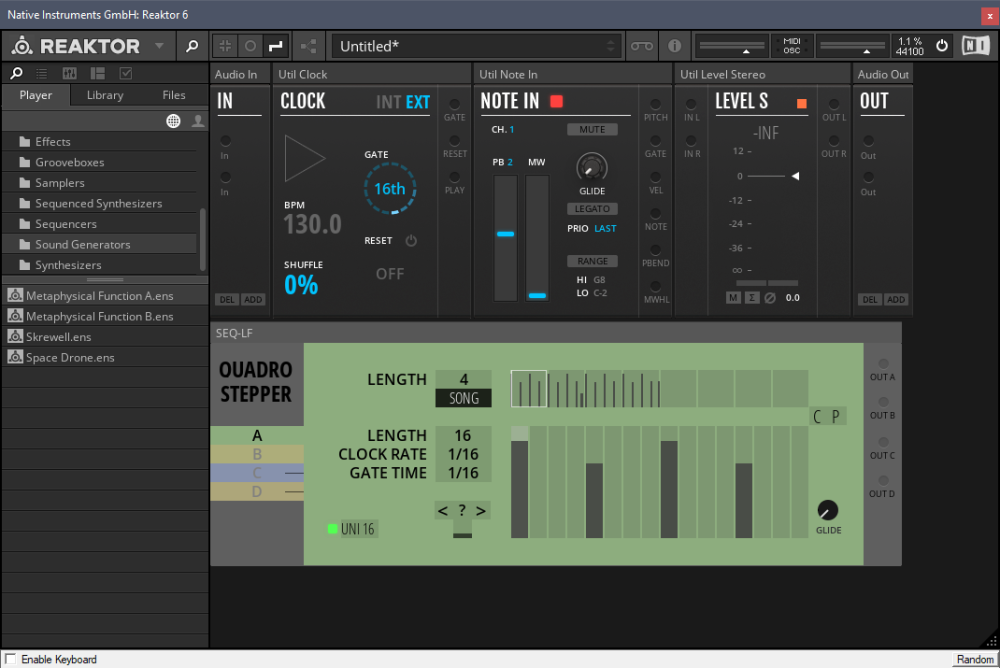This screenshot has height=668, width=1000.
Task: Toggle the panel layout icon in toolbar
Action: (x=225, y=46)
